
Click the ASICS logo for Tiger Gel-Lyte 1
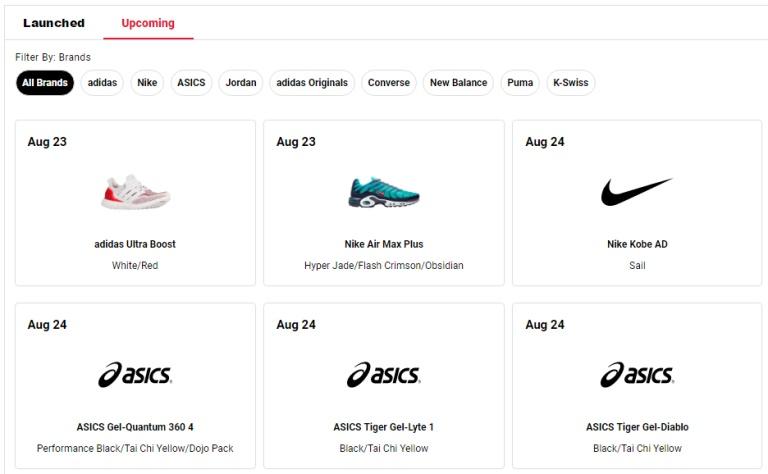[x=384, y=375]
